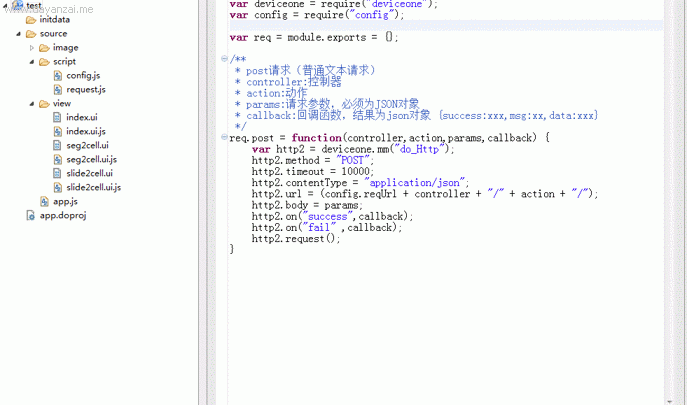Image resolution: width=687 pixels, height=405 pixels.
Task: Click the http2.request() call line
Action: click(x=296, y=239)
